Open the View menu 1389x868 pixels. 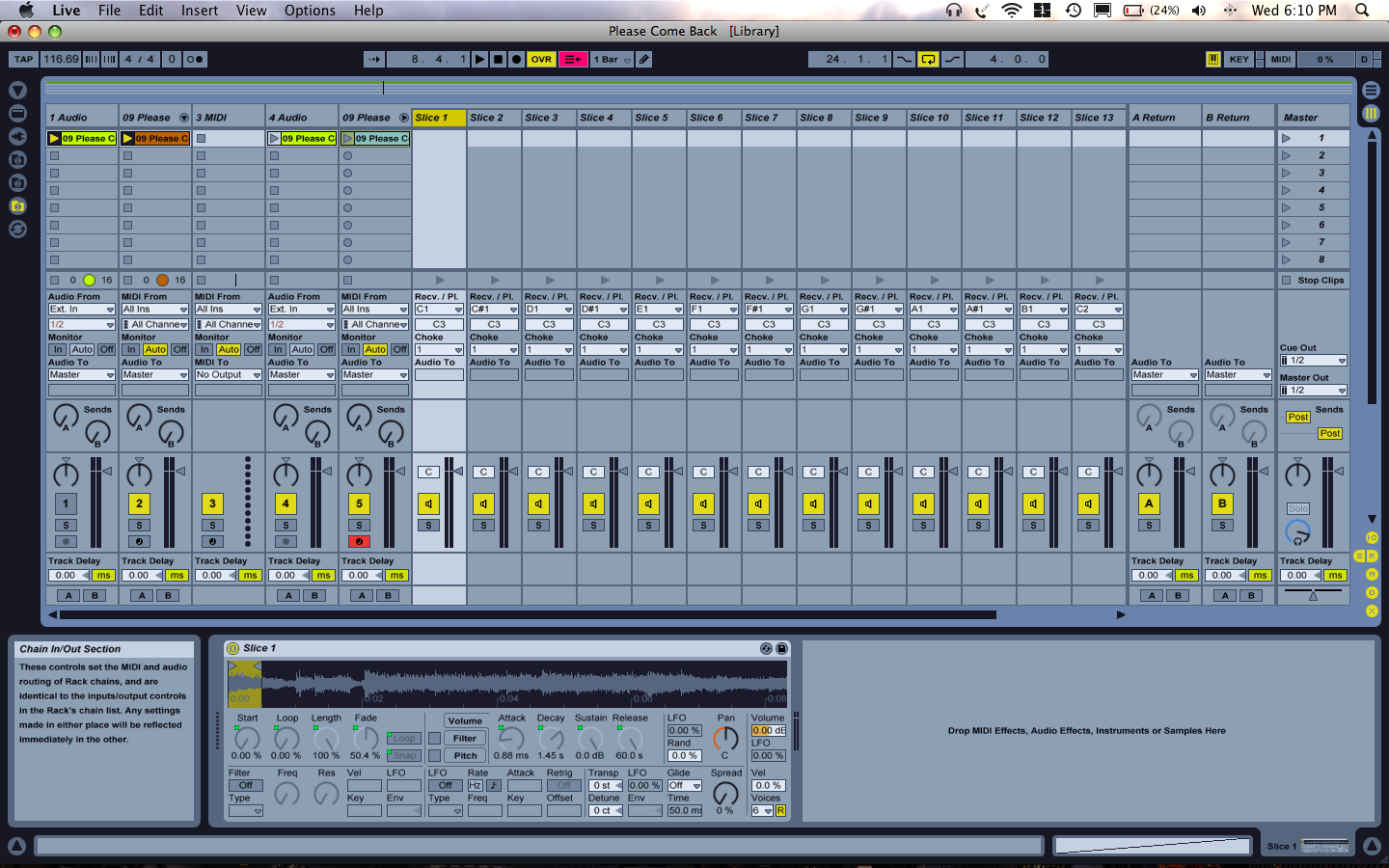coord(252,10)
